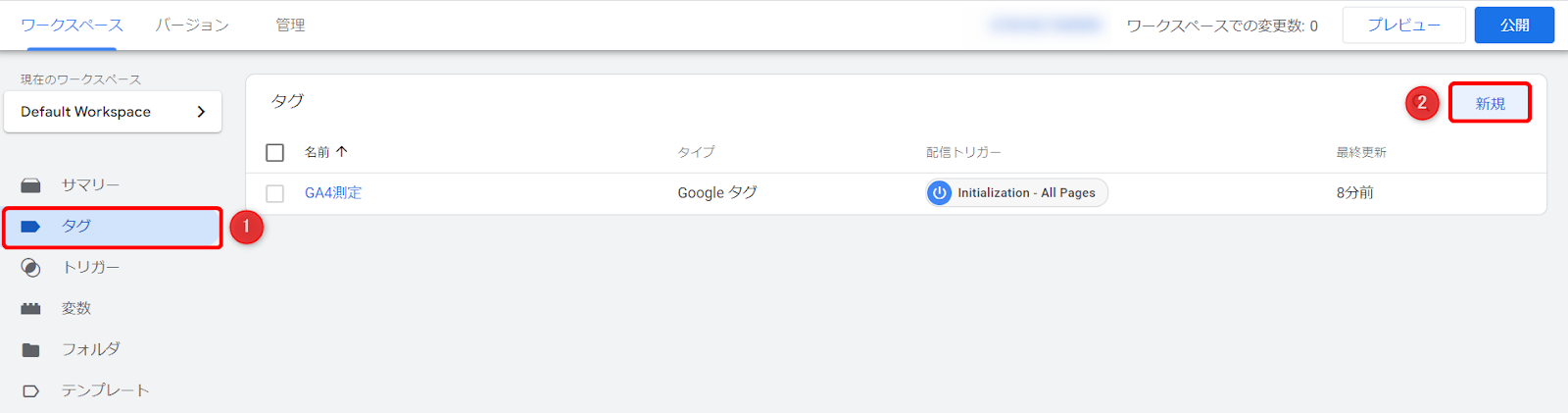
Task: Click the タグ tag icon in sidebar
Action: [31, 227]
